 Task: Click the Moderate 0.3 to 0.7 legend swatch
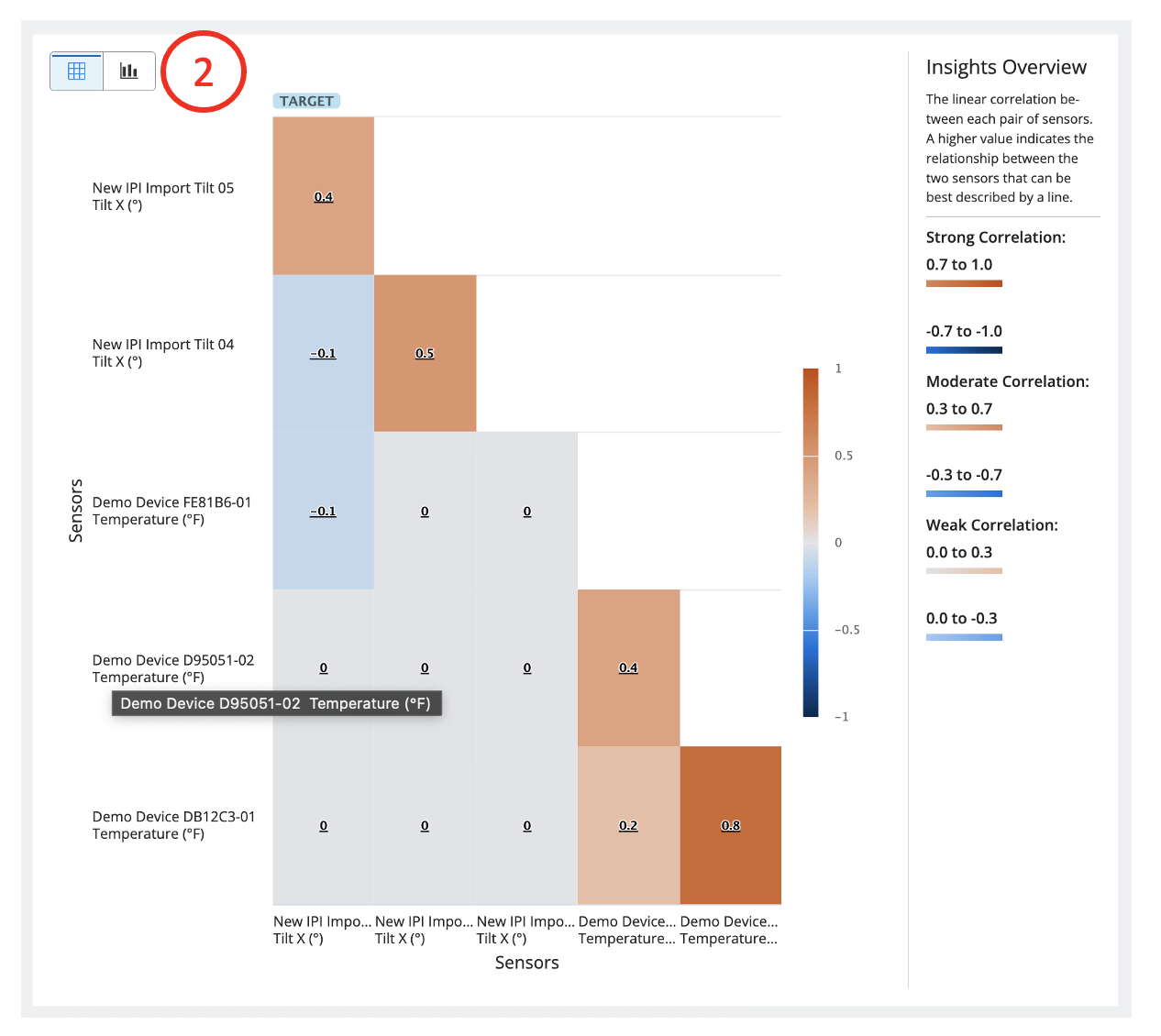coord(964,427)
